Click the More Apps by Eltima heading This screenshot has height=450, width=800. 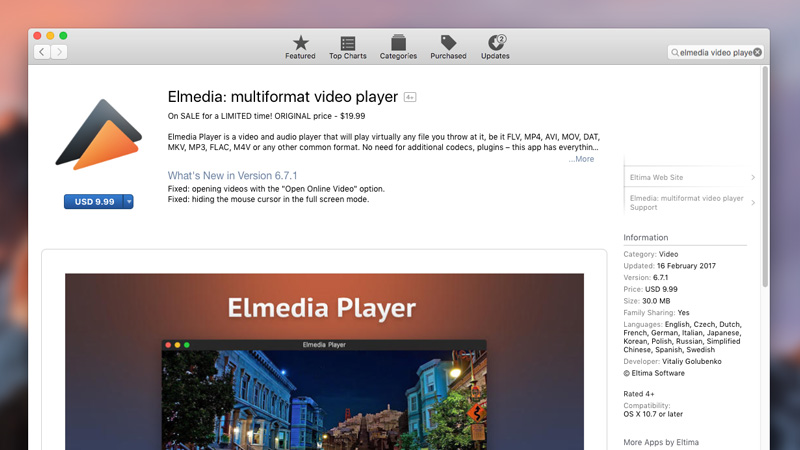[661, 442]
